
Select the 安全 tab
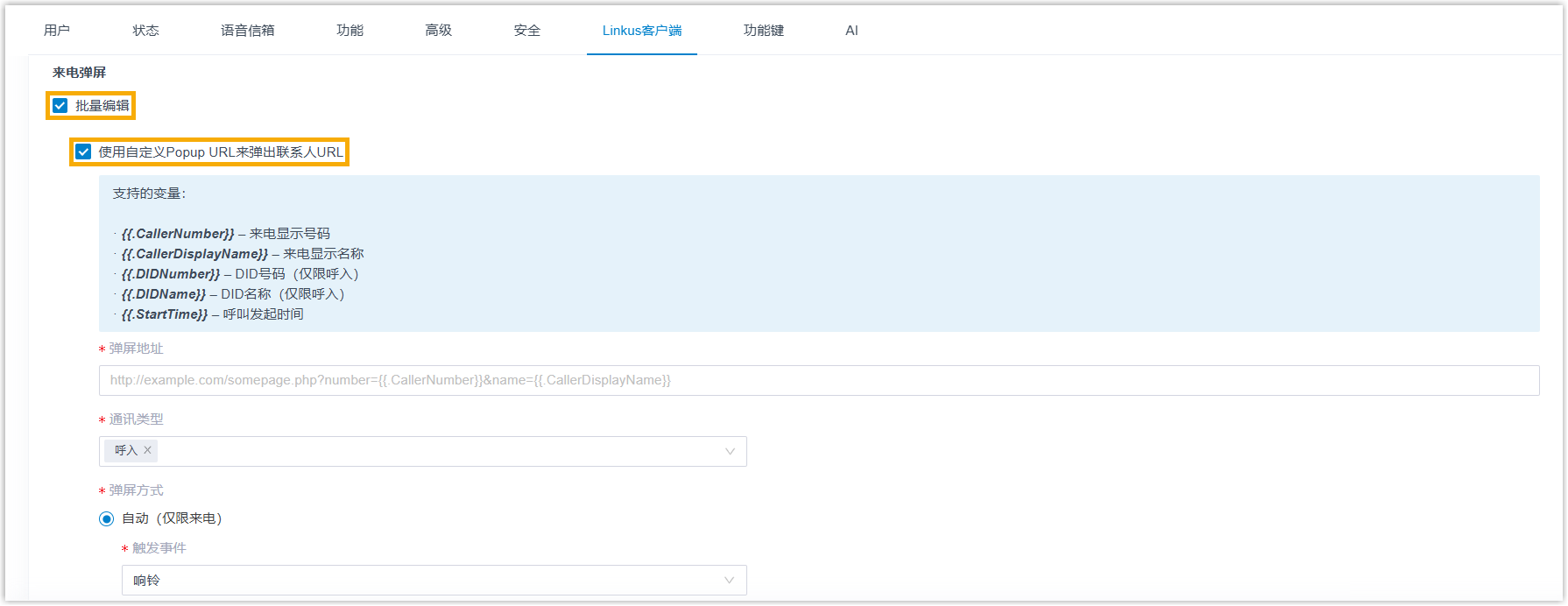(x=527, y=31)
